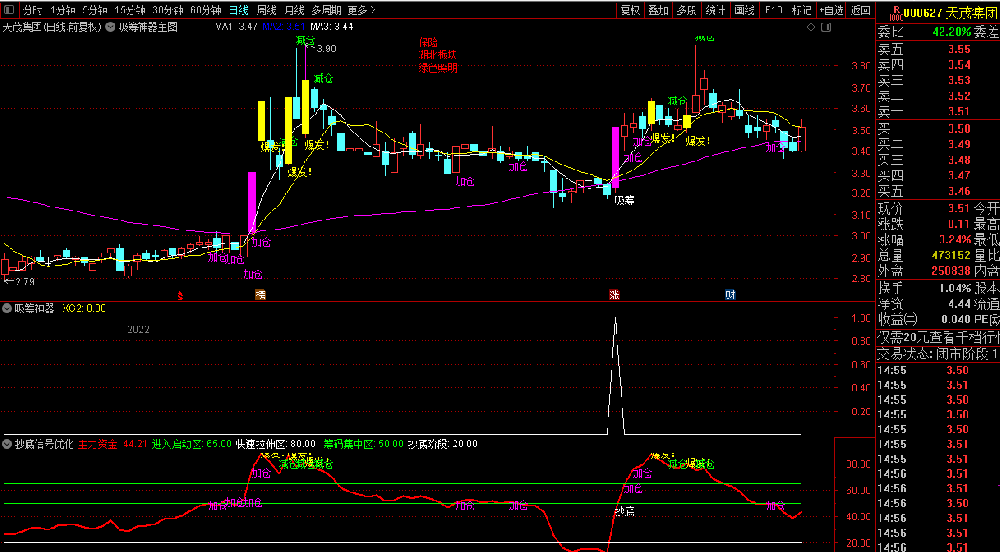
Task: Open the 吸筹 sub-indicator panel dropdown
Action: tap(8, 308)
